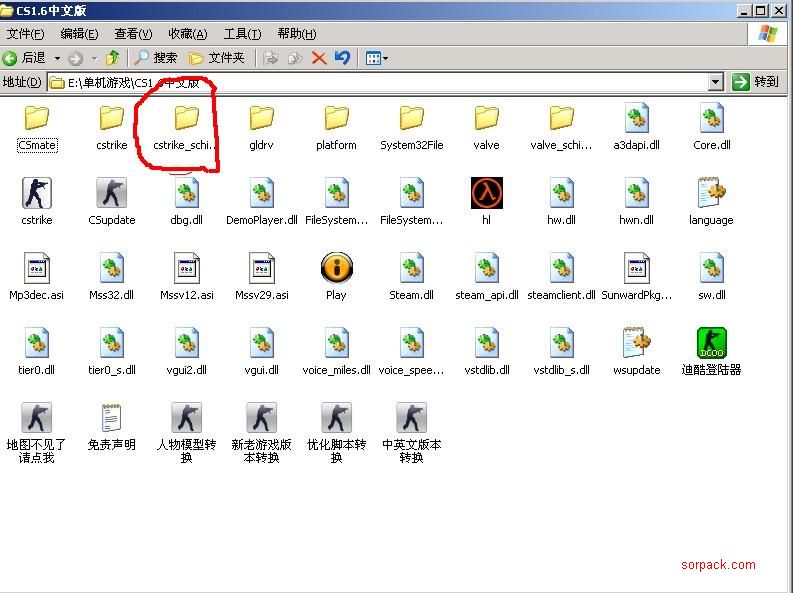Launch the cstrike application icon
This screenshot has width=793, height=593.
pyautogui.click(x=37, y=194)
